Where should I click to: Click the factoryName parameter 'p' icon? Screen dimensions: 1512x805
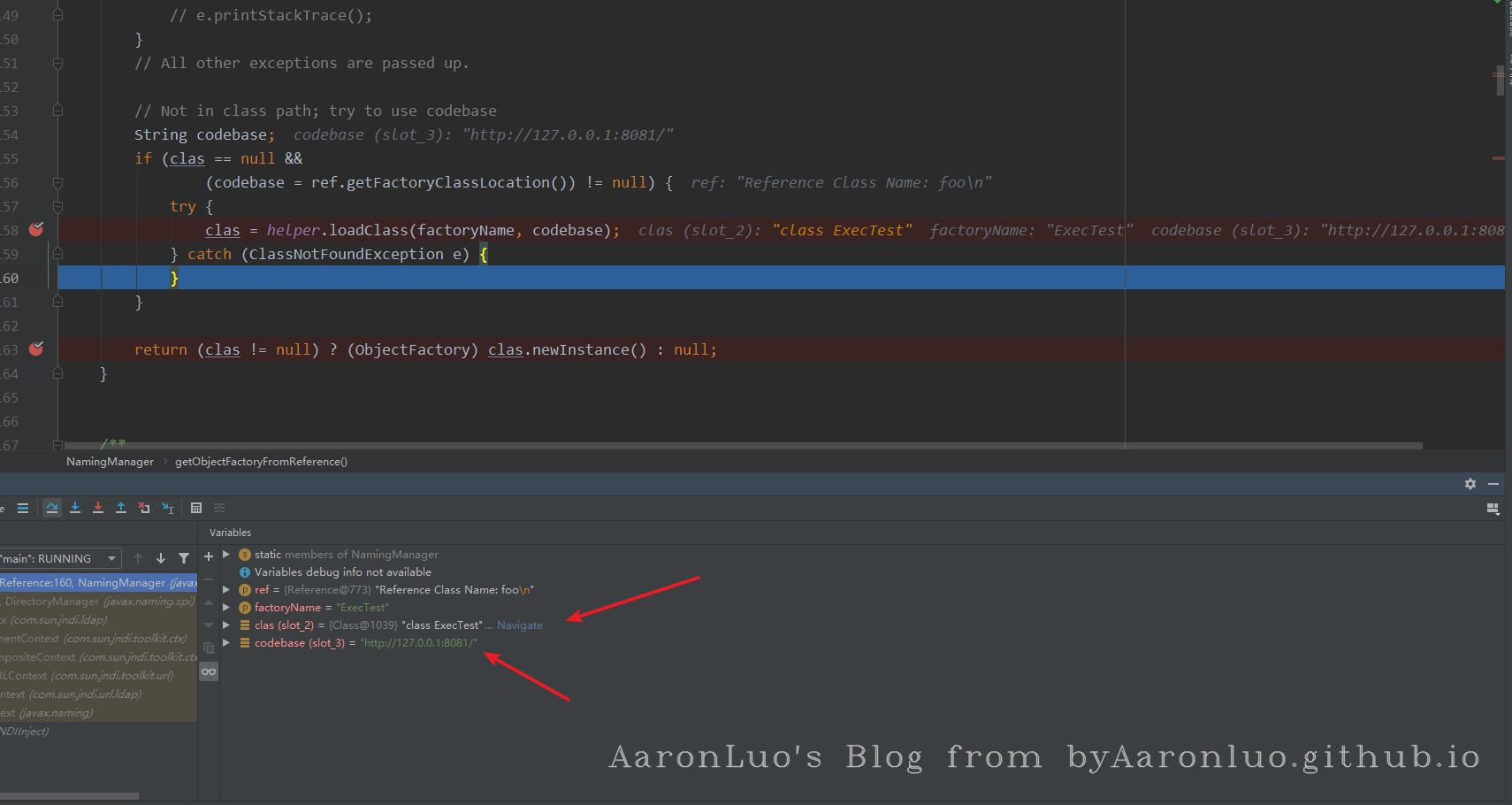(245, 608)
